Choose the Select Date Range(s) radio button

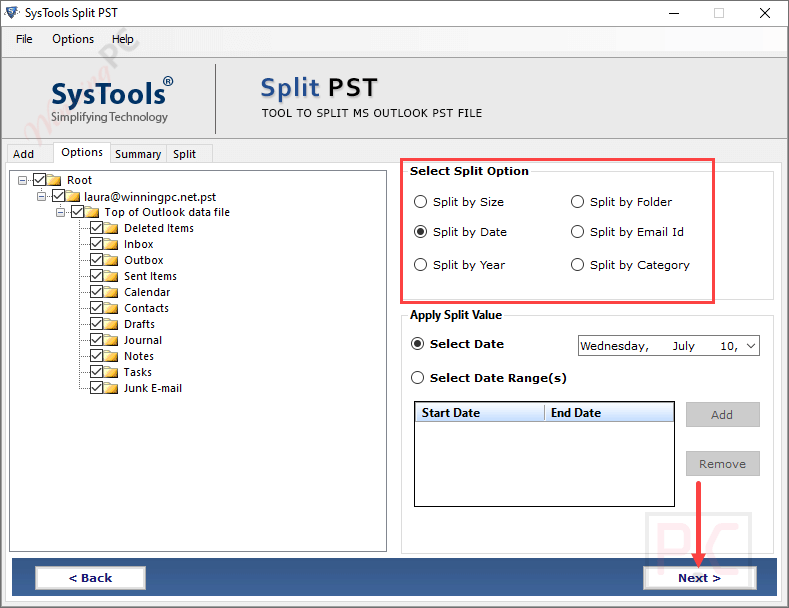tap(417, 377)
